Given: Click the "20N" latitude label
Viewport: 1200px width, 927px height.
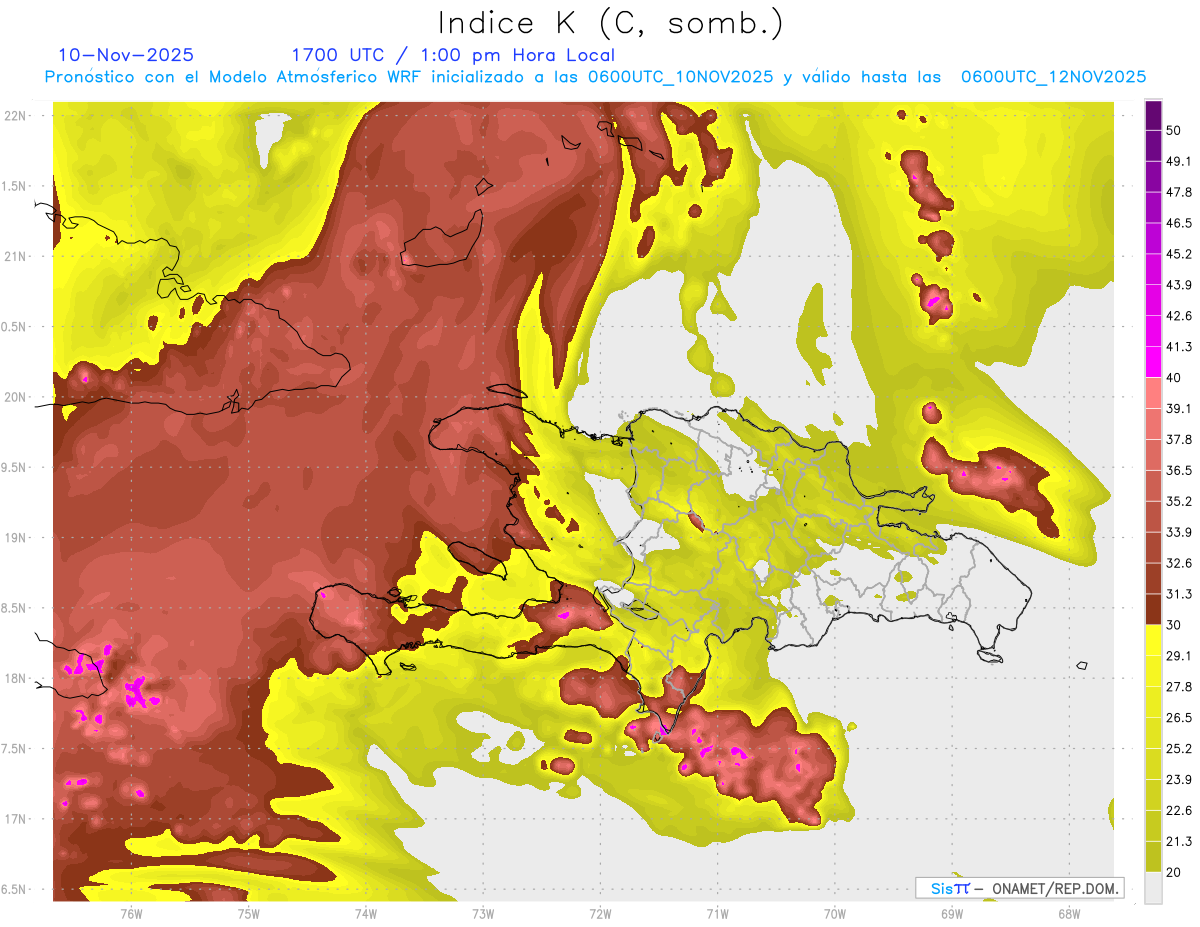Looking at the screenshot, I should point(16,397).
